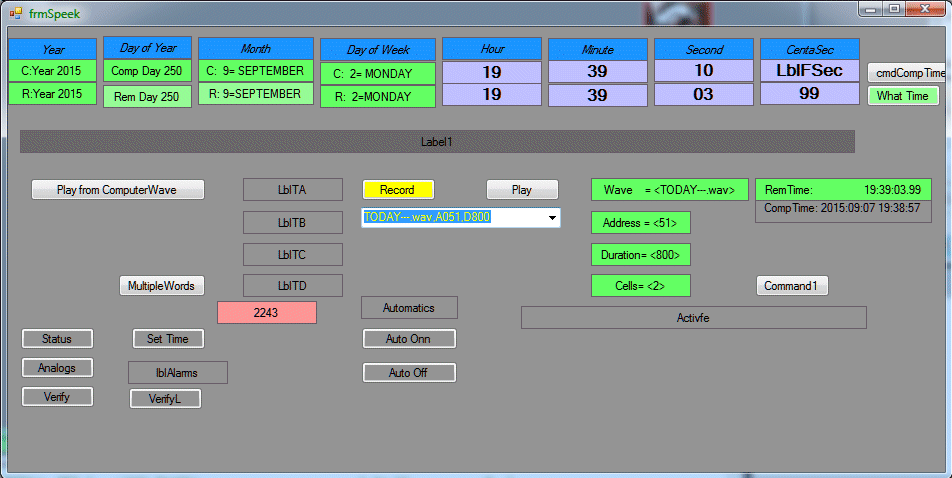Click the LblTA label

click(x=293, y=189)
